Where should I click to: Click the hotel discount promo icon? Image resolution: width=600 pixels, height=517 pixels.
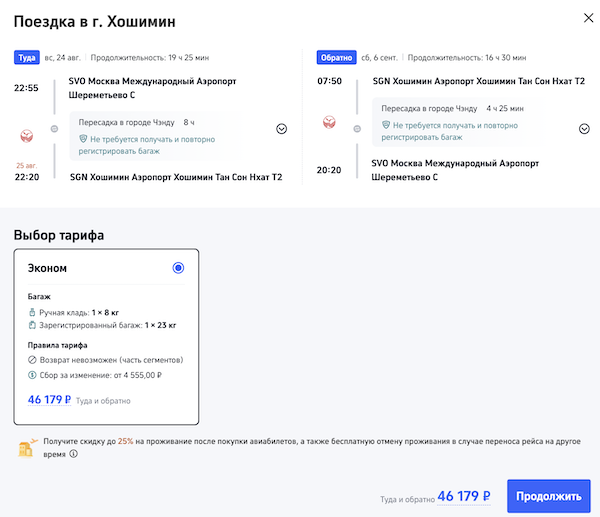coord(28,446)
